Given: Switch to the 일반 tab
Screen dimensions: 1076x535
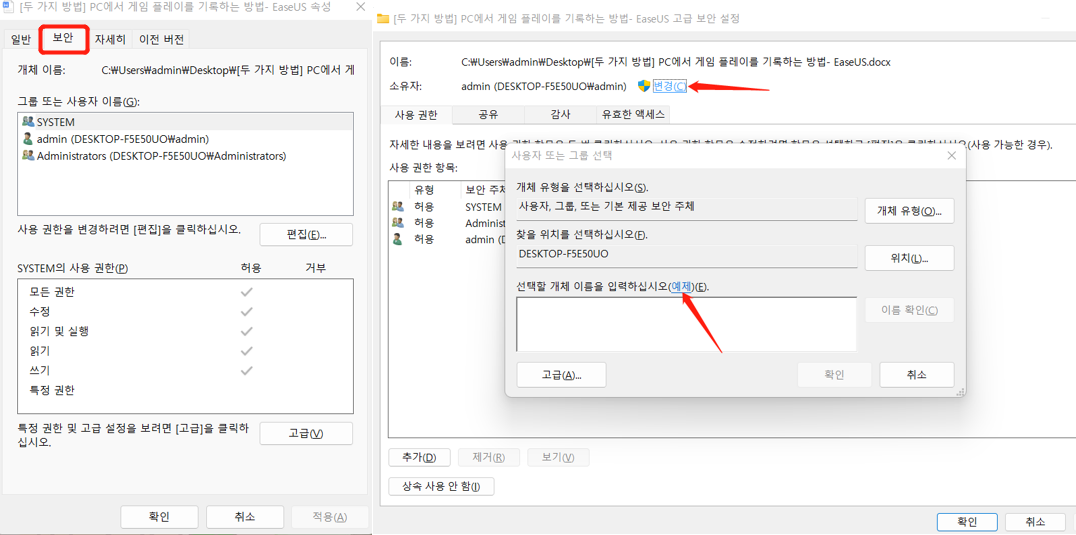Looking at the screenshot, I should (x=21, y=39).
